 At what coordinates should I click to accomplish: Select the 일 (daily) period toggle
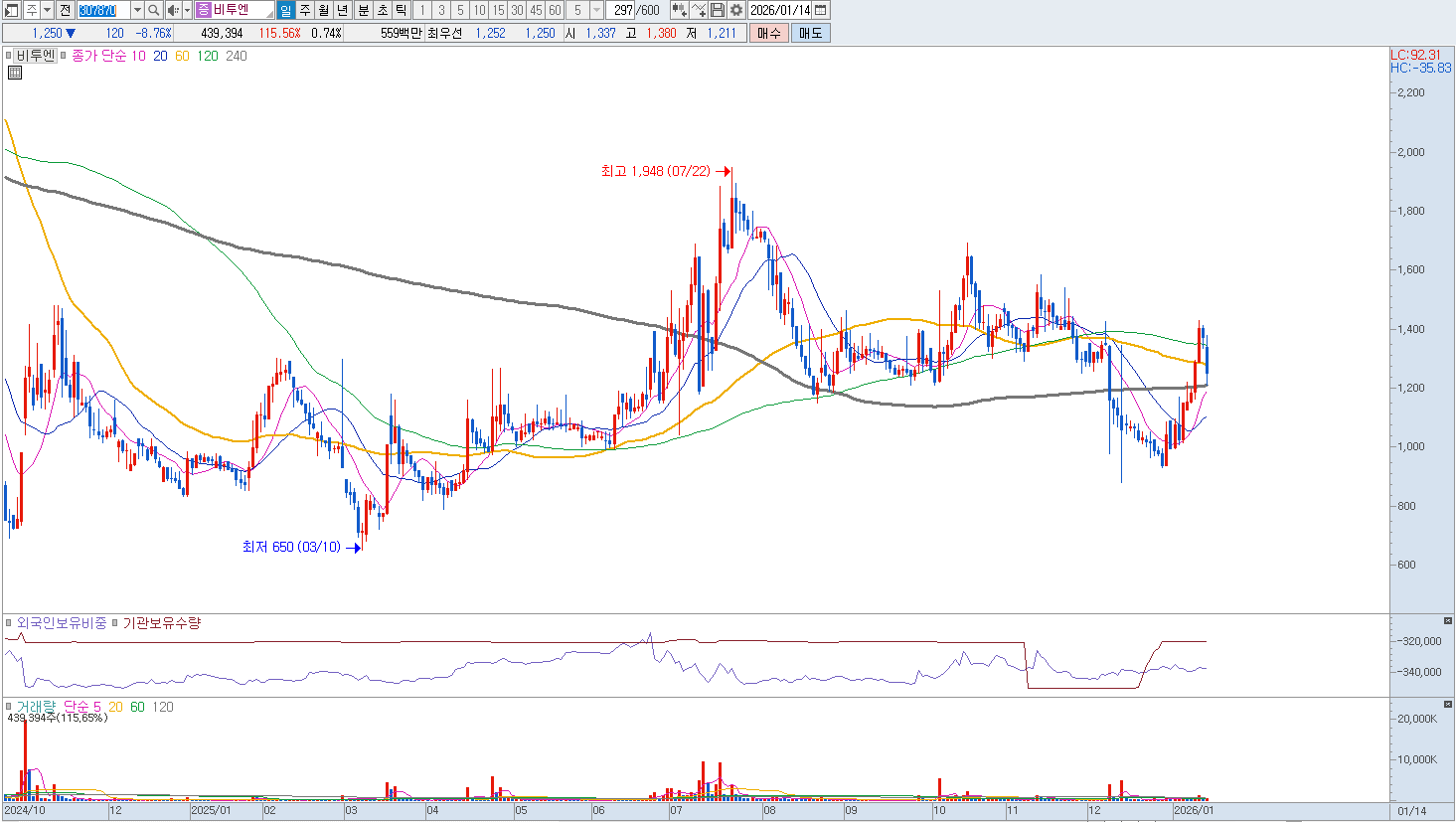(x=286, y=10)
